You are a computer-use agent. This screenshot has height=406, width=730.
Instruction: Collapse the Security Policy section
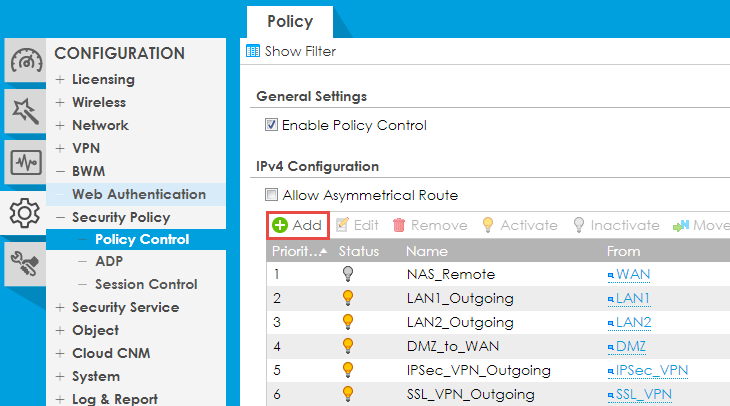120,217
